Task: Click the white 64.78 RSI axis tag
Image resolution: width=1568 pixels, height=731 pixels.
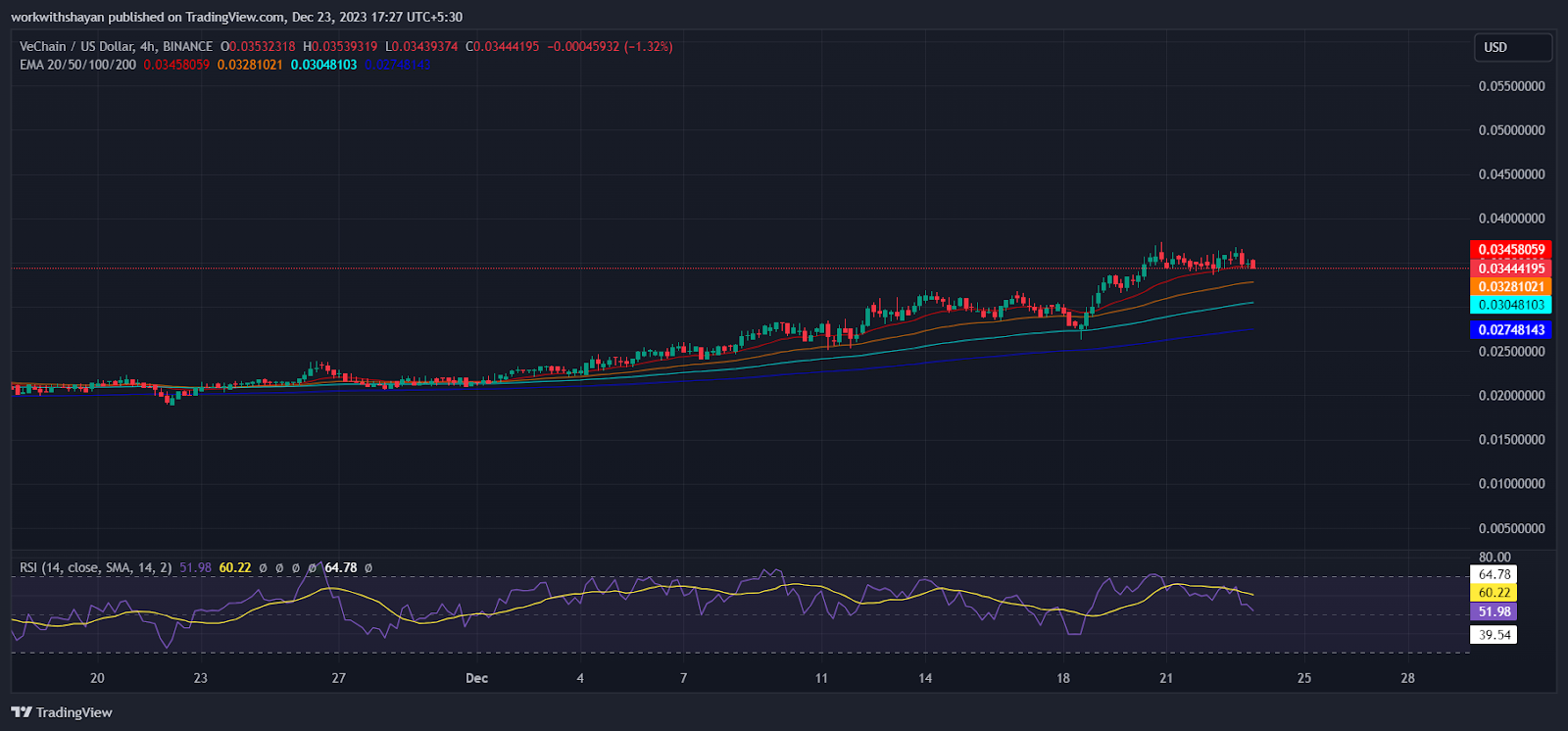Action: point(1494,574)
